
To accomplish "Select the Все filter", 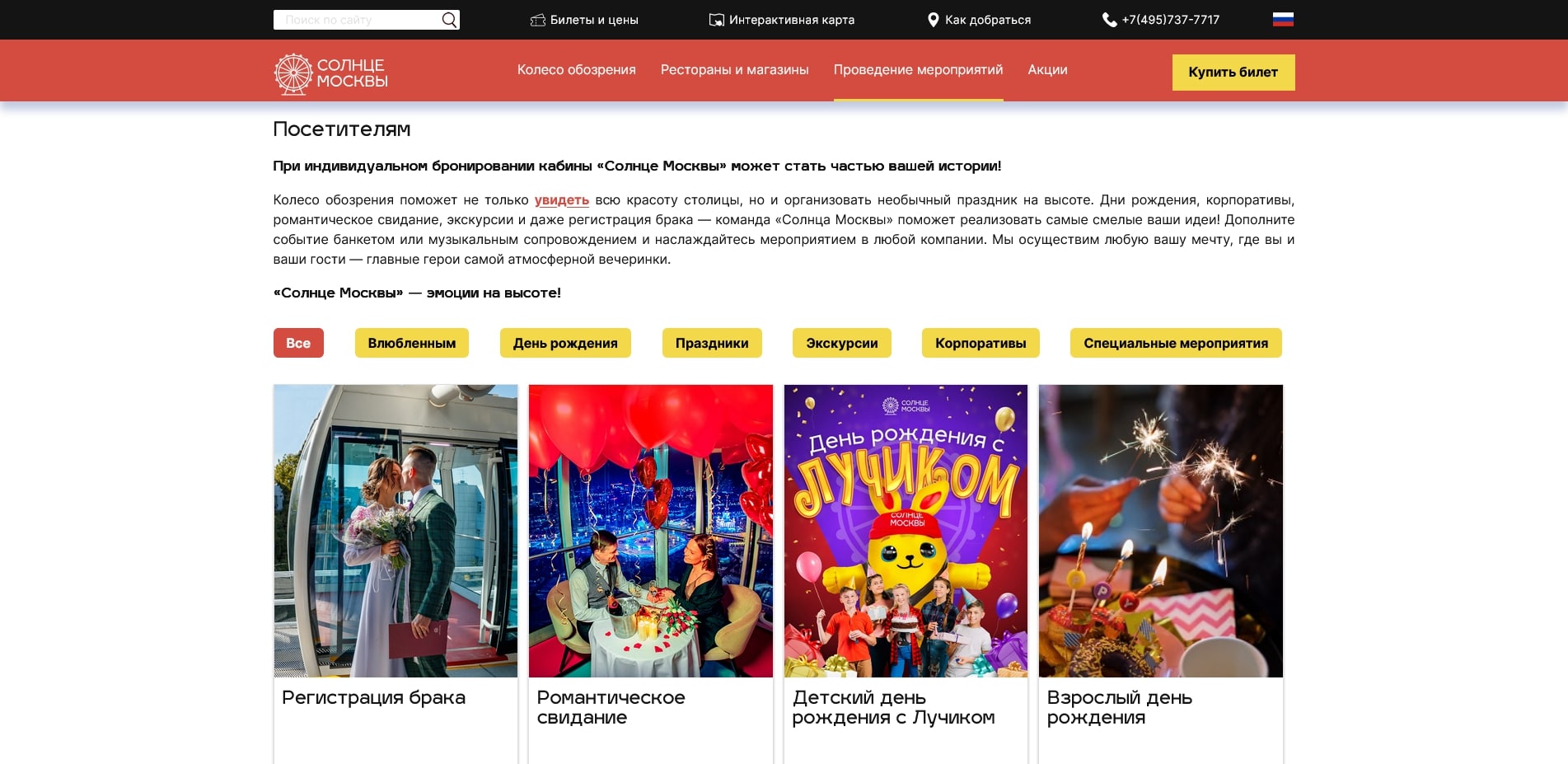I will pyautogui.click(x=298, y=343).
